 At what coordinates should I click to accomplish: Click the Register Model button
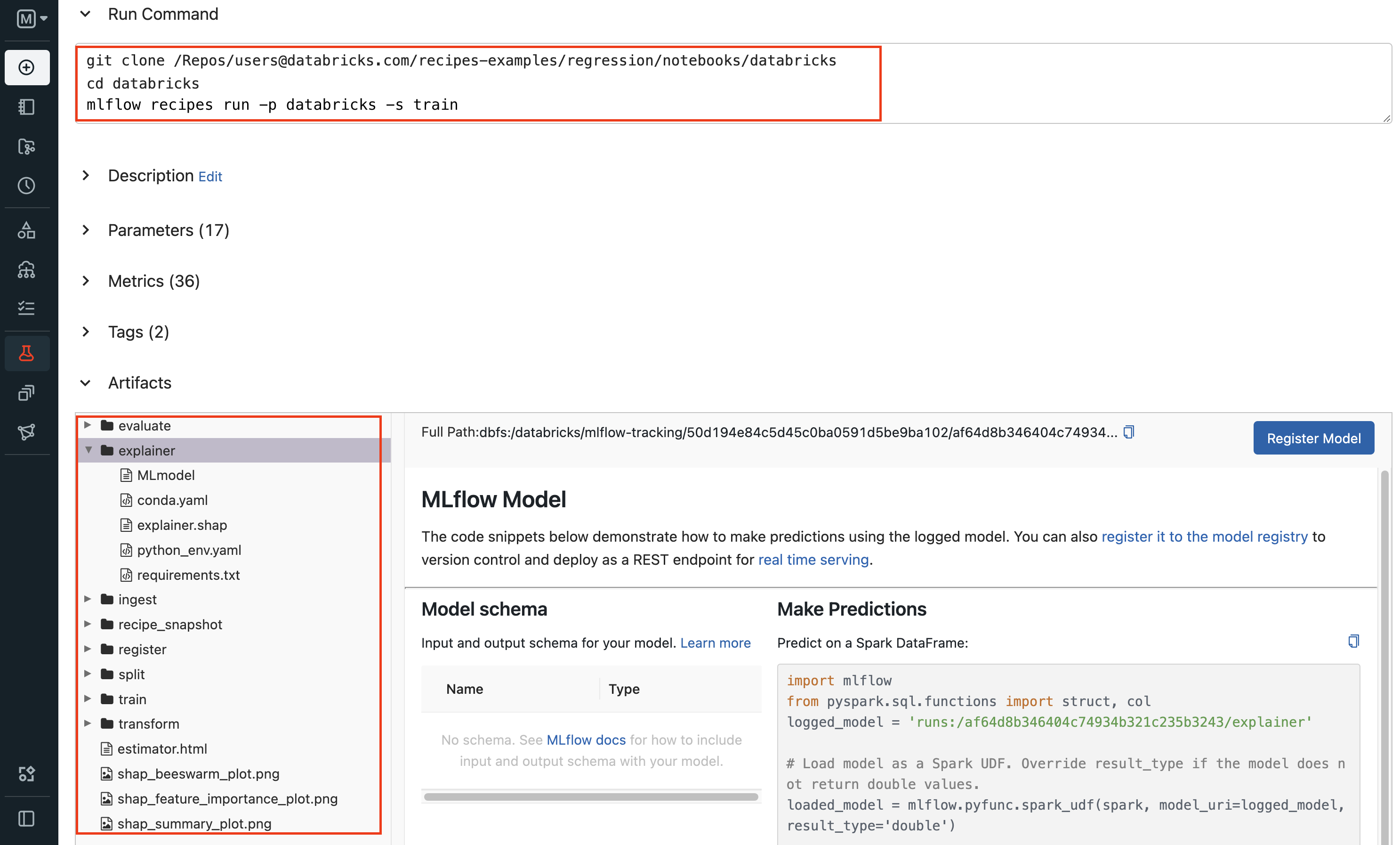pyautogui.click(x=1313, y=438)
